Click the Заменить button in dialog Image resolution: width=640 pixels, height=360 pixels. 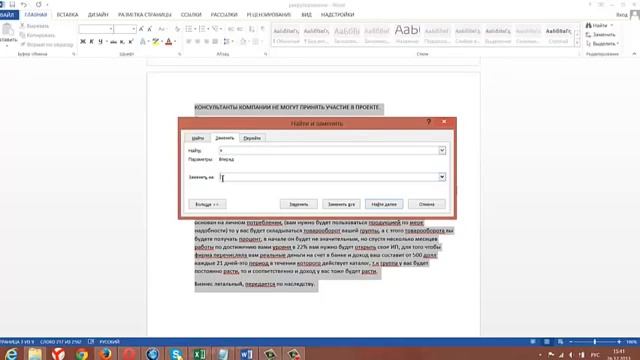point(299,204)
